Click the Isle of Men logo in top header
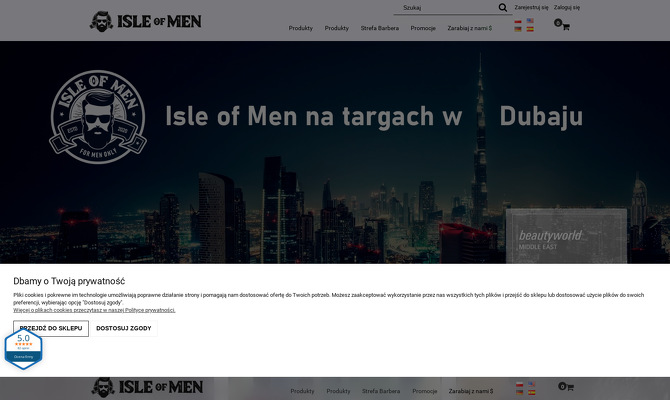This screenshot has height=400, width=670. coord(145,21)
